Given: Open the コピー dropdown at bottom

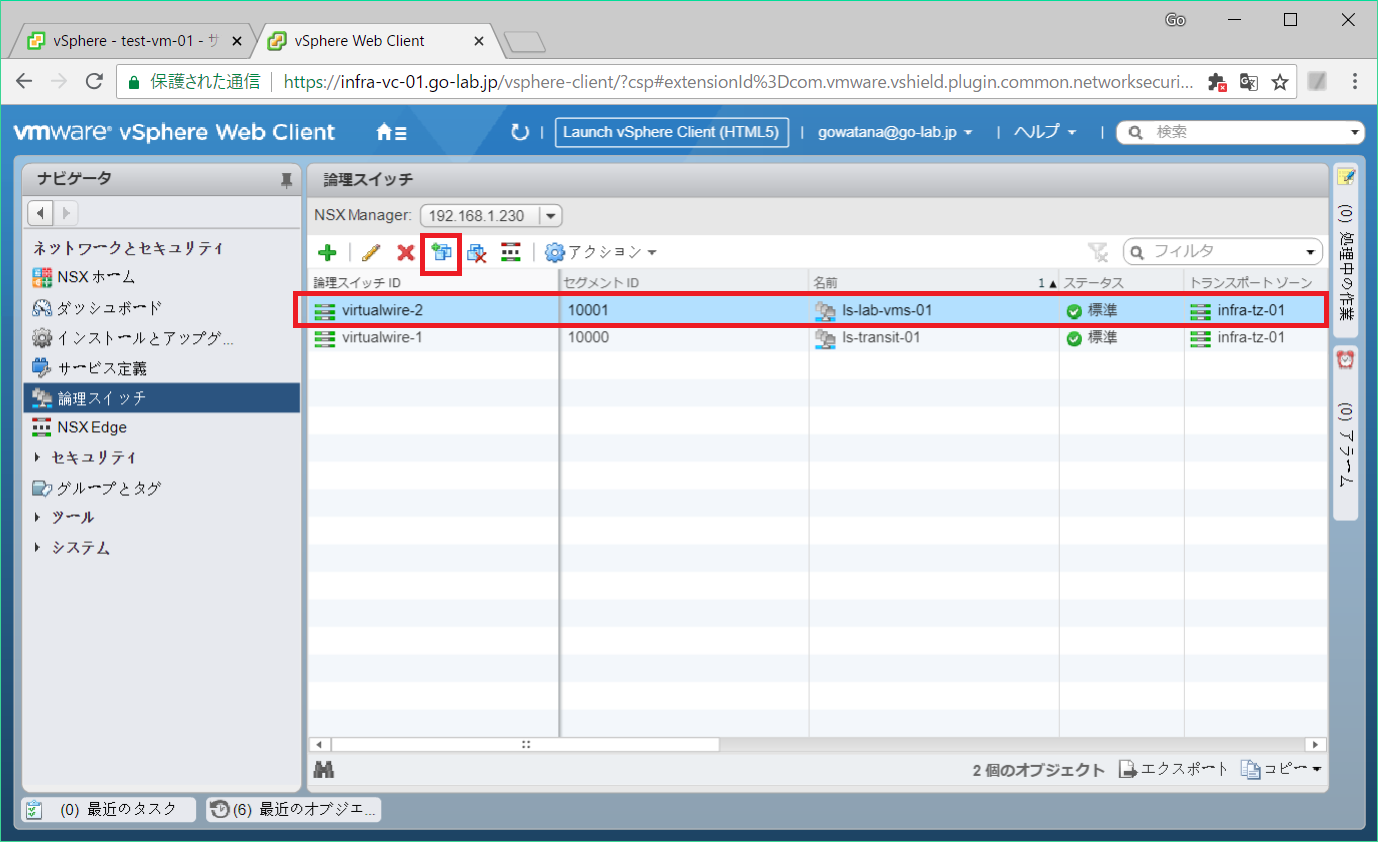Looking at the screenshot, I should click(x=1281, y=769).
